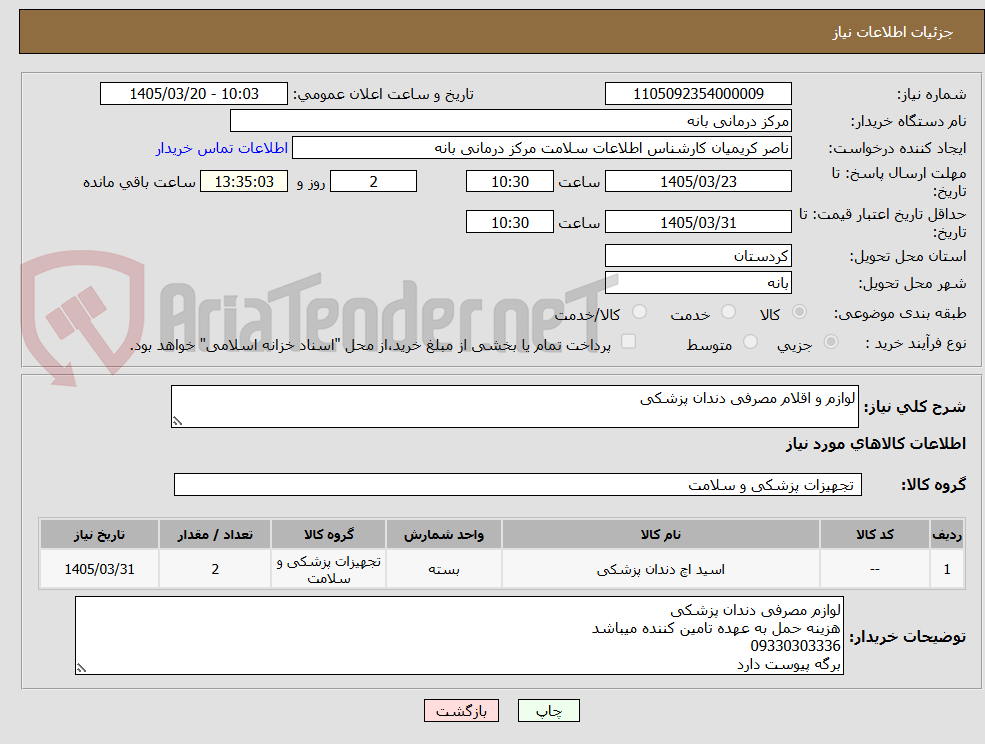Click the واحد شمارش column header

[x=444, y=534]
